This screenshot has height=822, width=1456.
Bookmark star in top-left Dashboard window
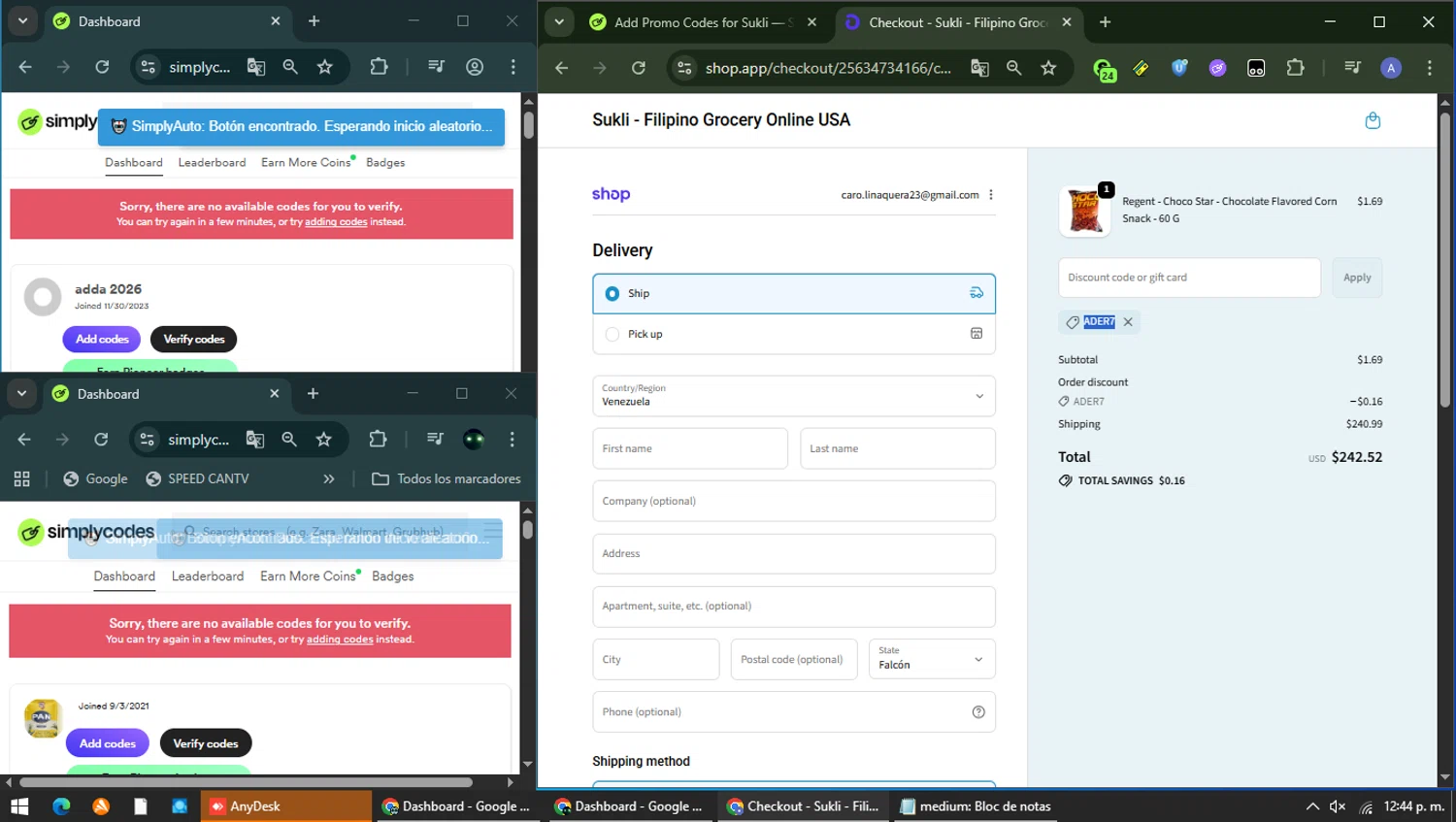tap(325, 67)
